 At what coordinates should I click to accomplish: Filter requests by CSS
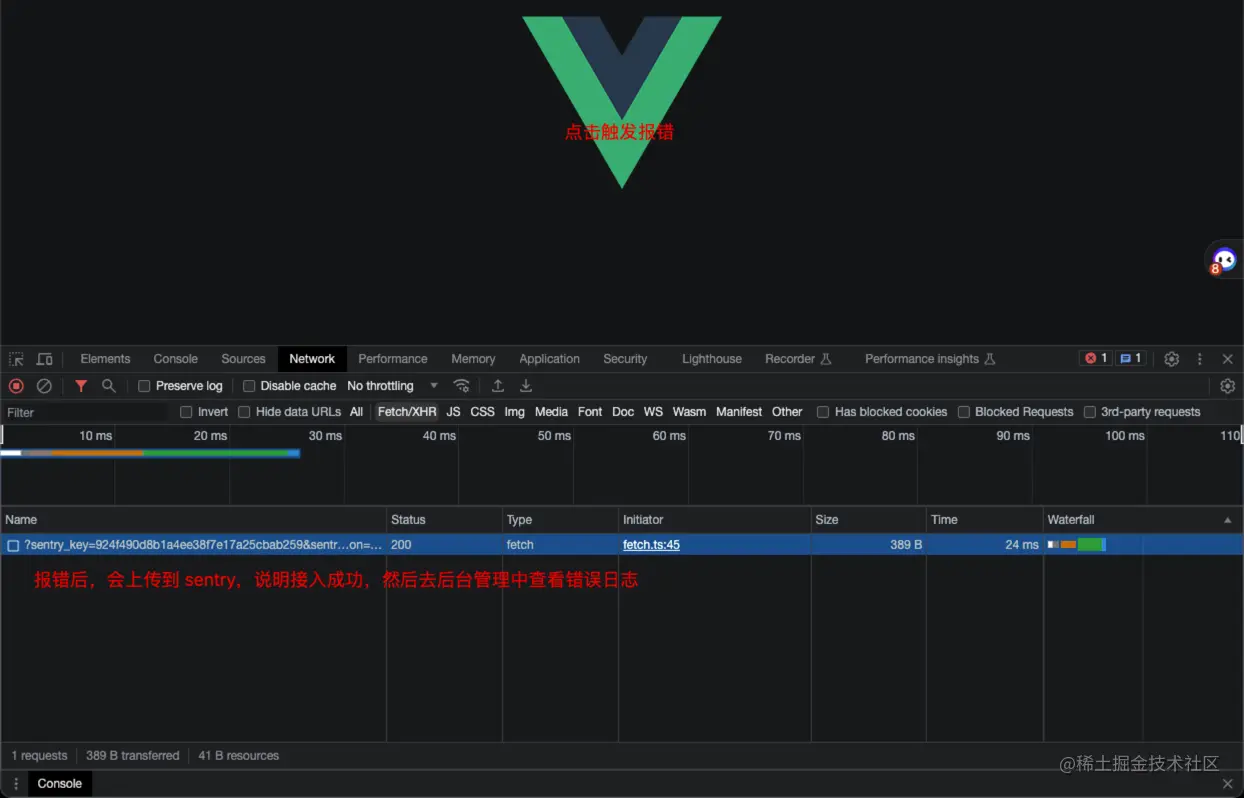(x=483, y=412)
